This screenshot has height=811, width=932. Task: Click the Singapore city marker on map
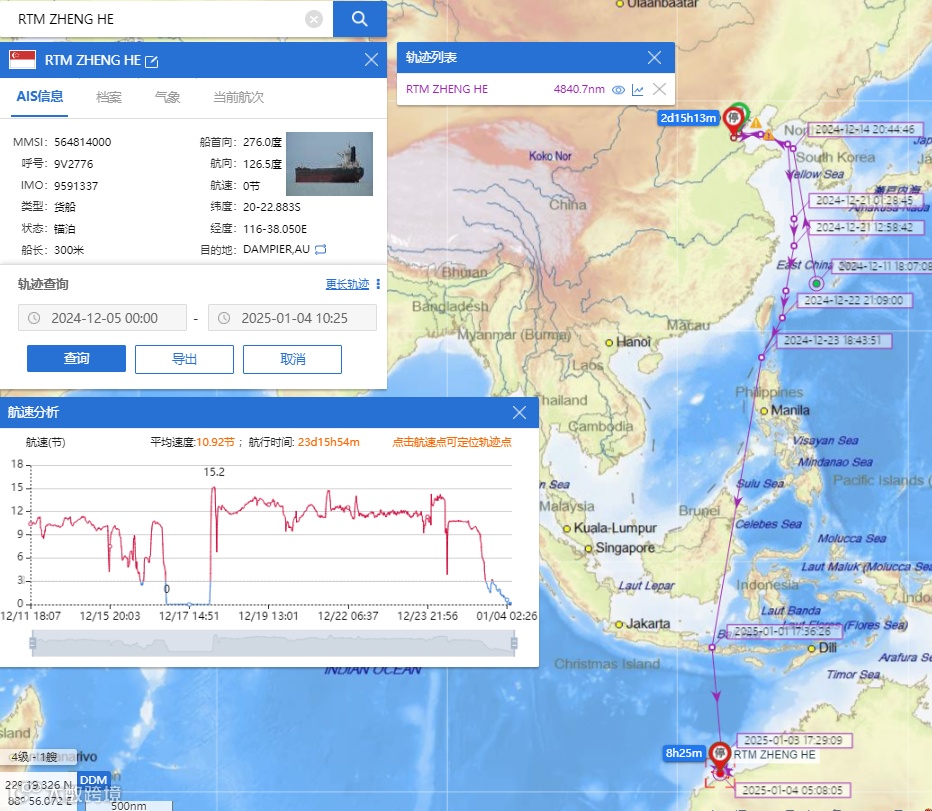[588, 548]
